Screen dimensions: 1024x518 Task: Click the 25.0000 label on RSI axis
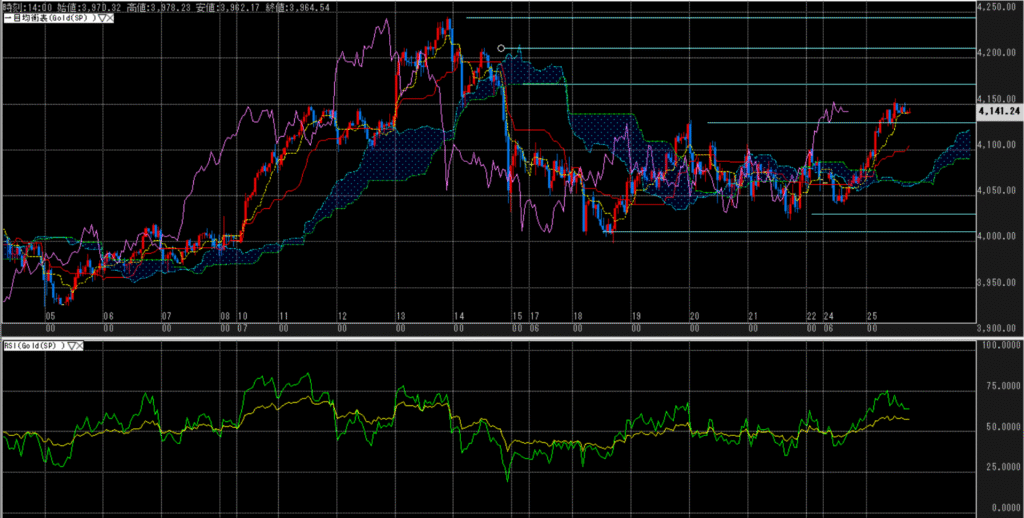pos(999,466)
